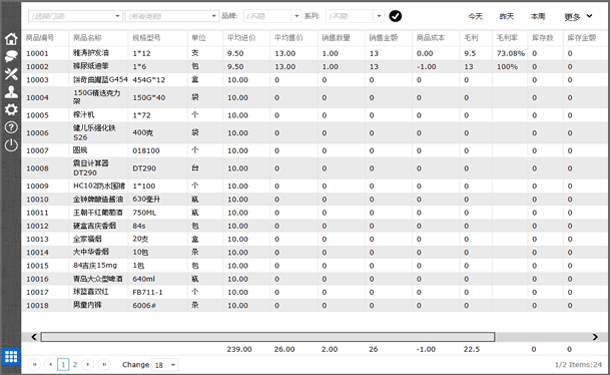Click the horizontal scrollbar right arrow
The width and height of the screenshot is (610, 375).
(595, 337)
